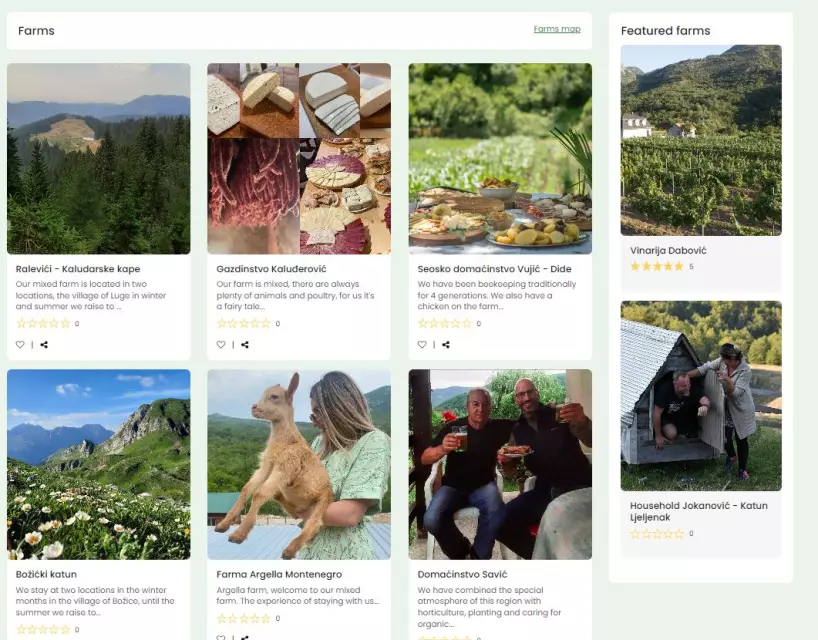
Task: Click heart icon for Gazdinstvo Kaluderović
Action: 221,345
